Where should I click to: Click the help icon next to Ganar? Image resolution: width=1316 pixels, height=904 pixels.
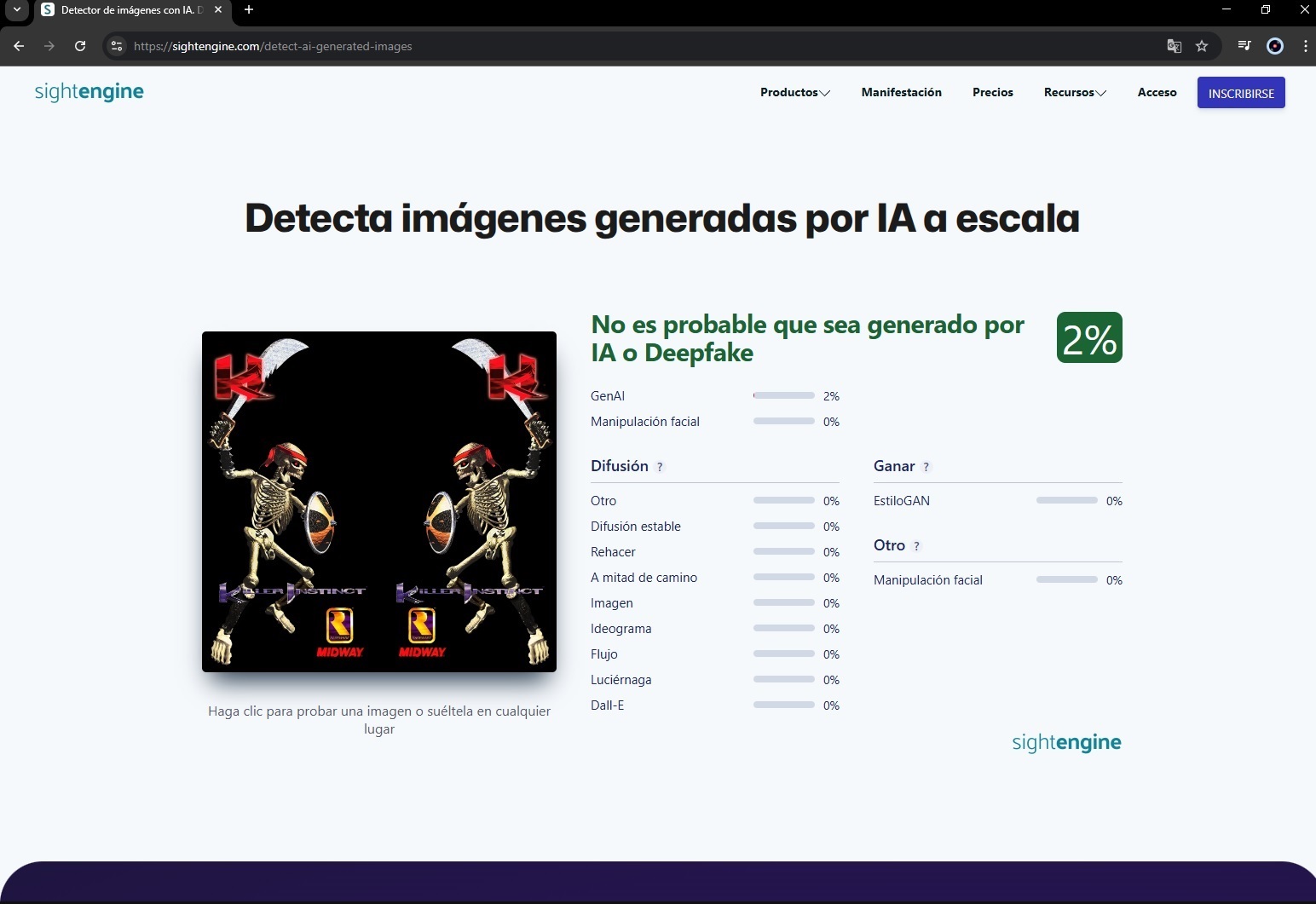pos(926,467)
